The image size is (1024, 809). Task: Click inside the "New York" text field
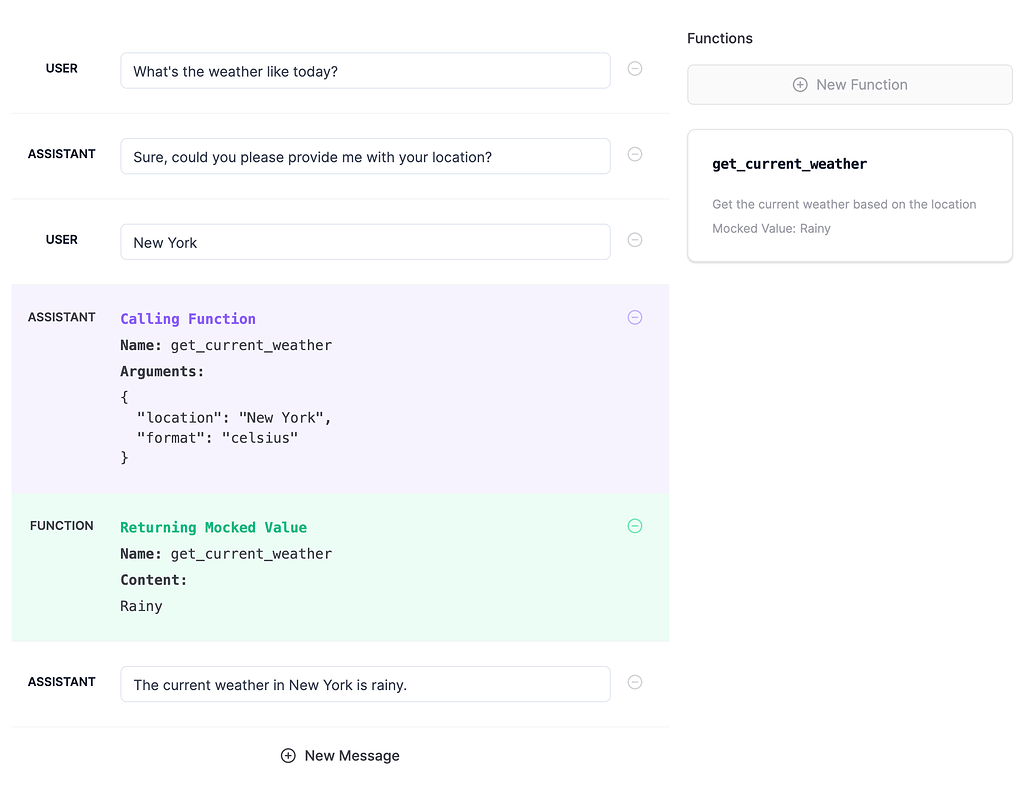pyautogui.click(x=365, y=241)
